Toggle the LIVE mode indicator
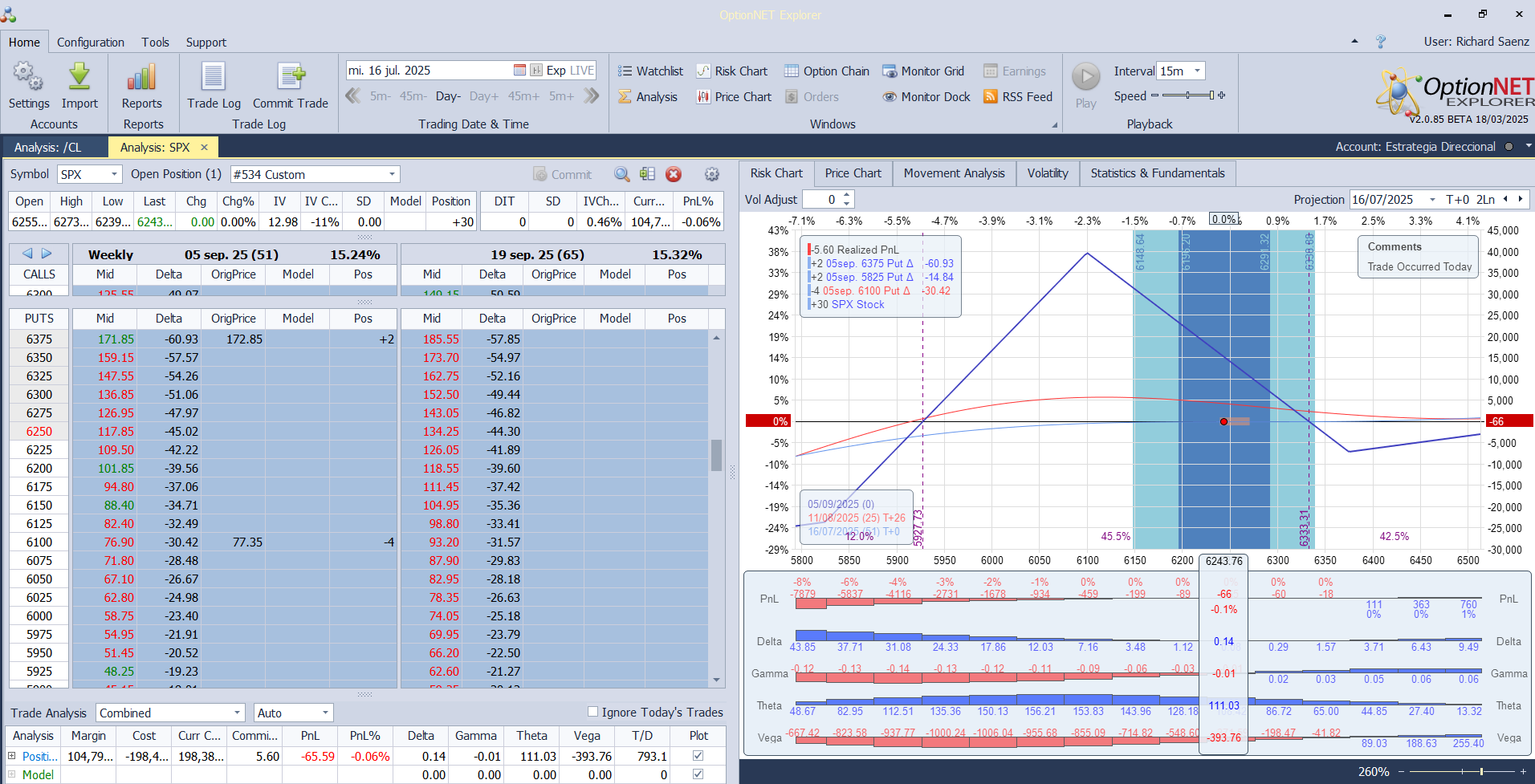 click(x=582, y=71)
